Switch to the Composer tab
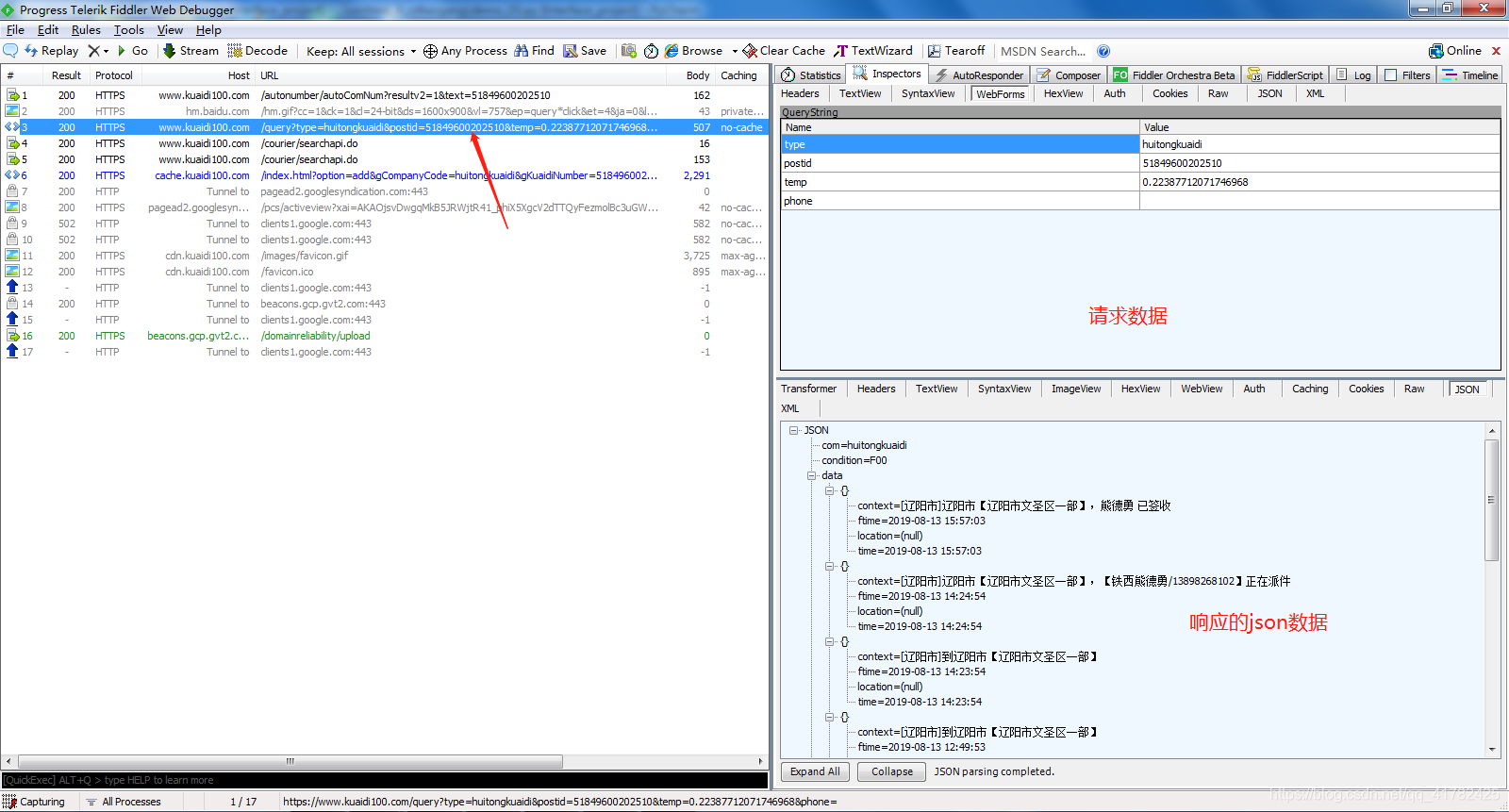 [1069, 75]
